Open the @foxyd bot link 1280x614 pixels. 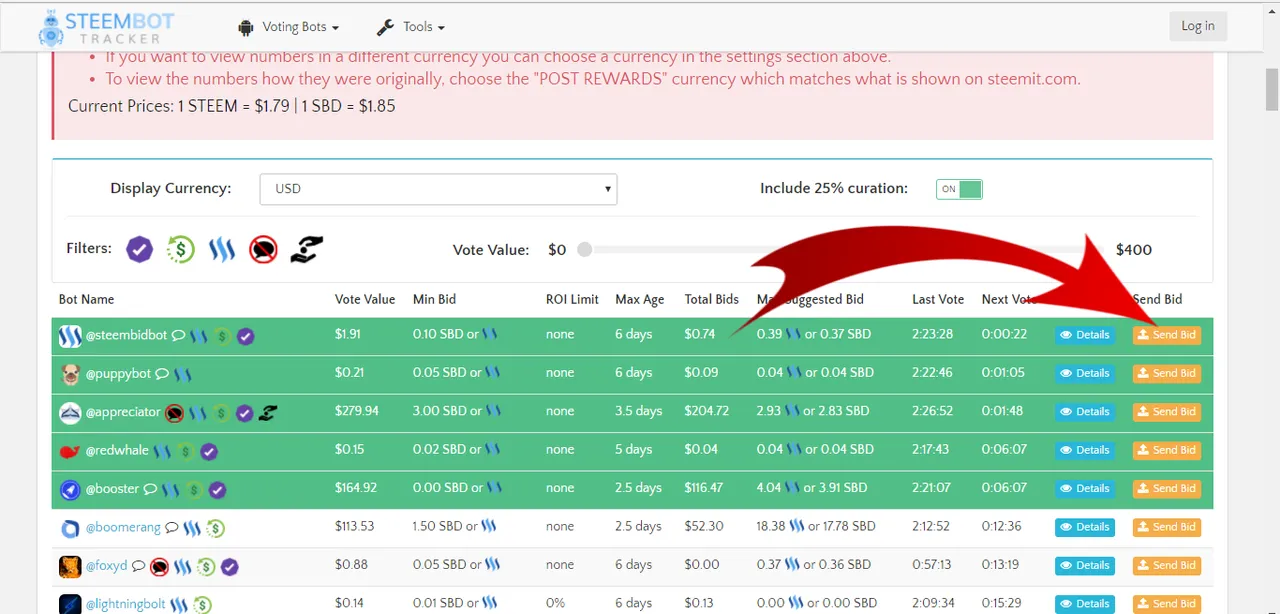(107, 565)
